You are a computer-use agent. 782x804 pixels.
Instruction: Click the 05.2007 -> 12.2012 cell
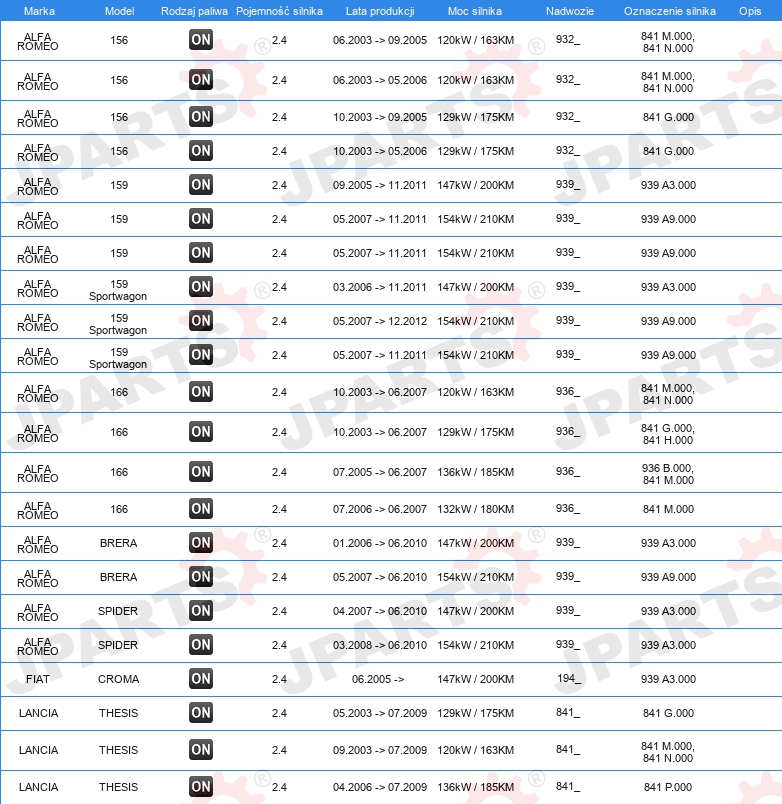(379, 321)
